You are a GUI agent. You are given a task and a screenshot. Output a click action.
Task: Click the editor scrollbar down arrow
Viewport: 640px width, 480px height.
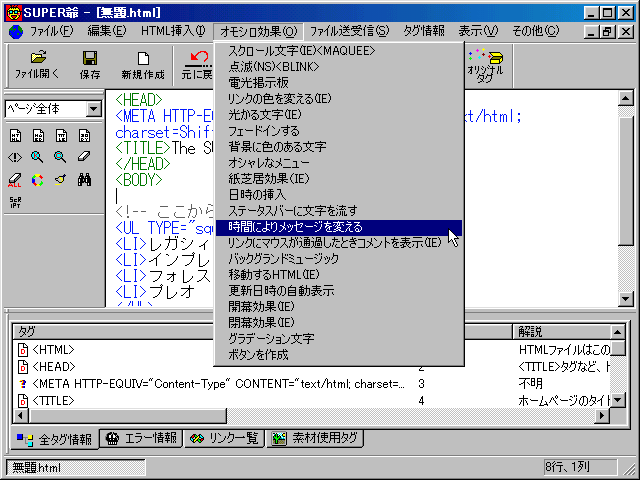tap(626, 299)
